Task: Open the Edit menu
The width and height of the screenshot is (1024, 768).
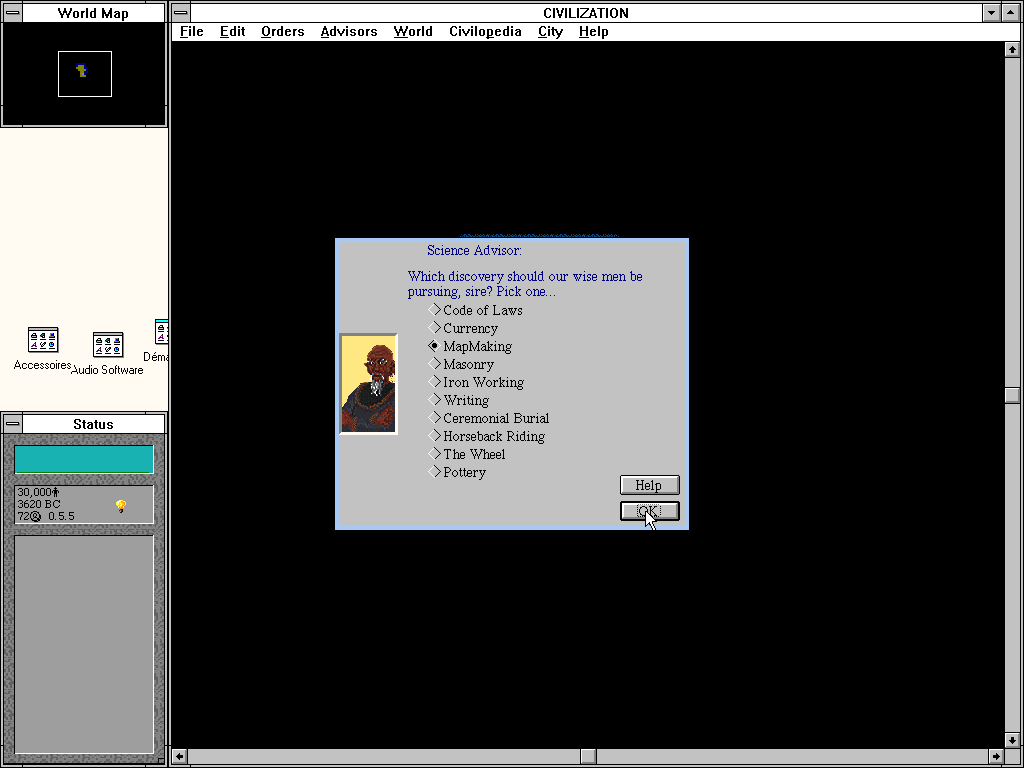Action: [232, 31]
